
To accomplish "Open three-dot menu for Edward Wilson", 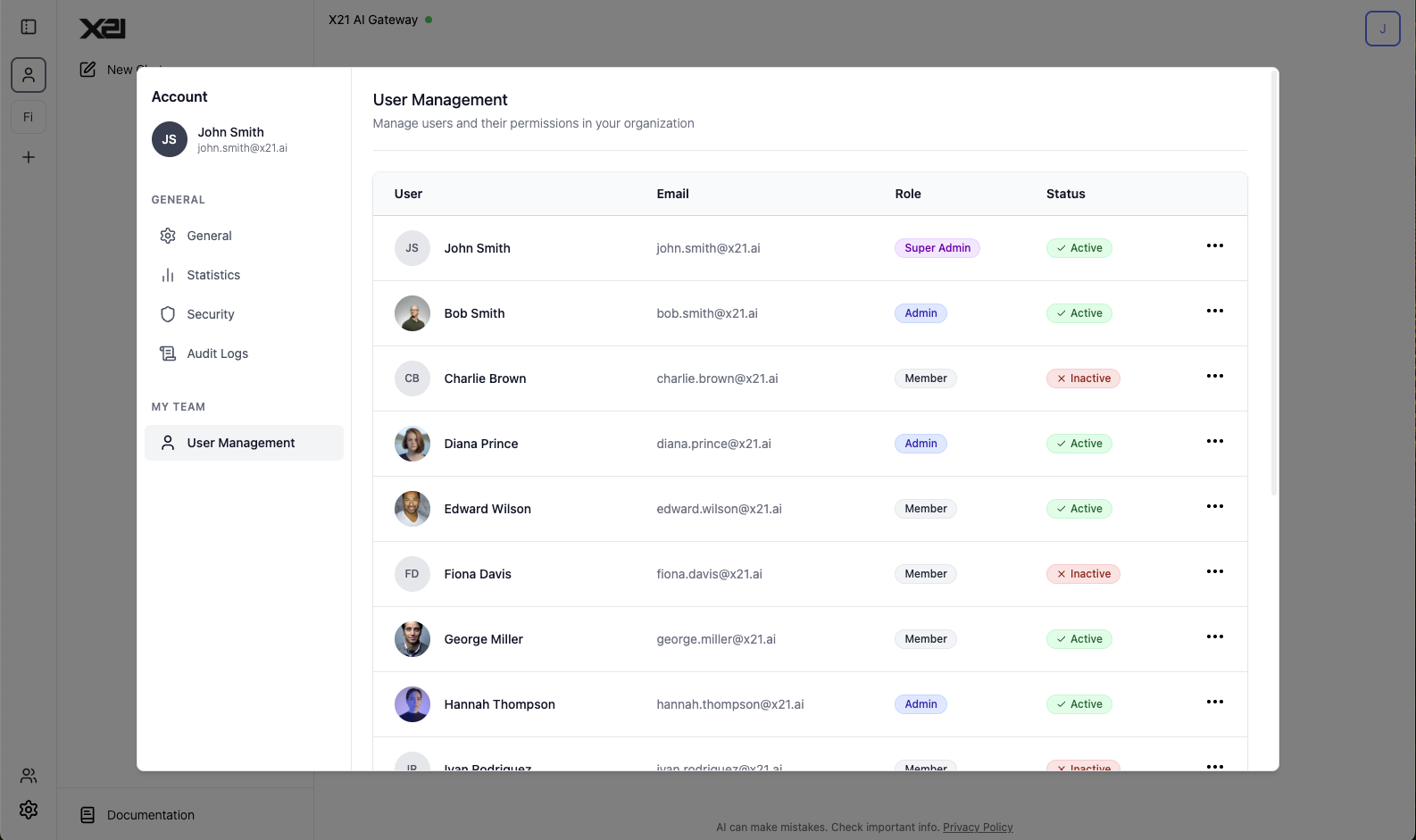I will [x=1214, y=506].
